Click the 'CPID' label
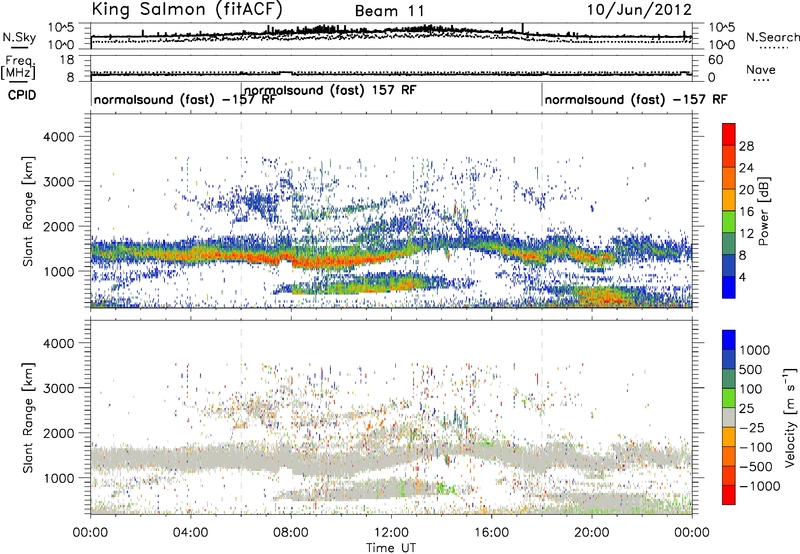Image resolution: width=800 pixels, height=554 pixels. 22,95
